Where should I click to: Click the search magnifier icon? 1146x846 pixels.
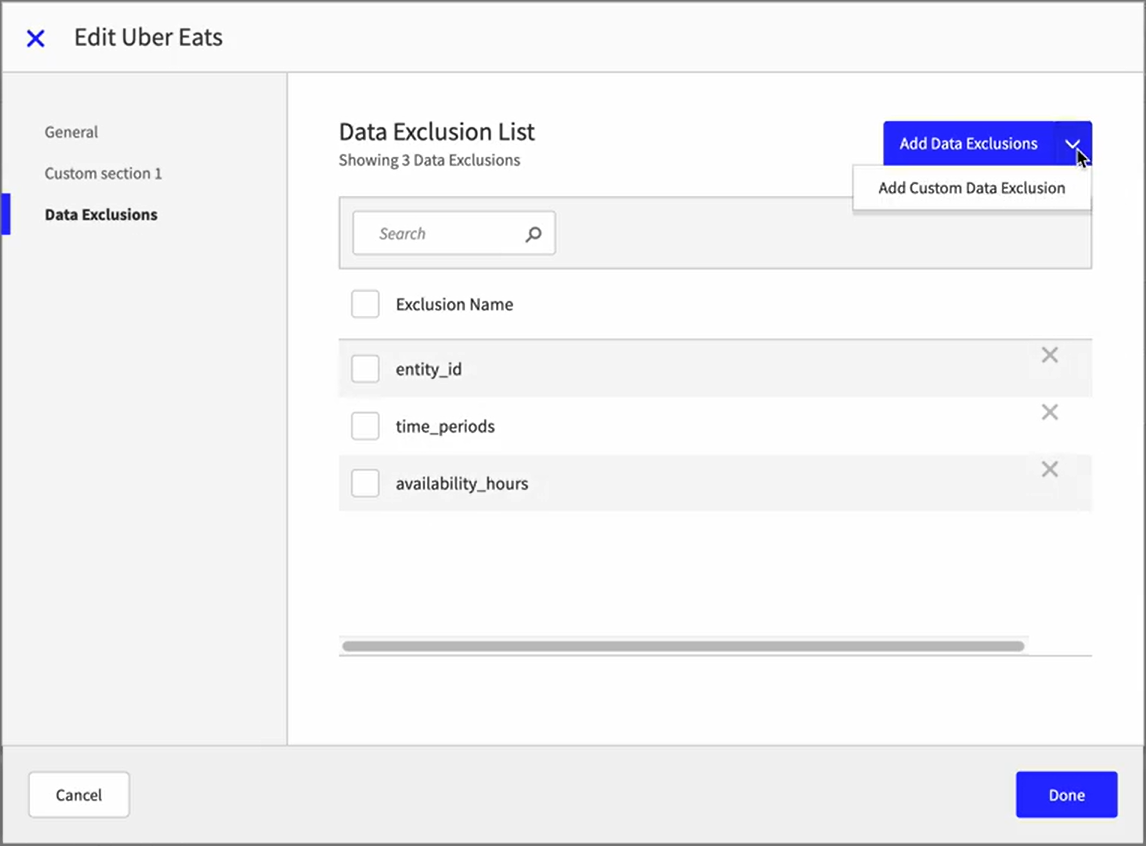coord(534,233)
